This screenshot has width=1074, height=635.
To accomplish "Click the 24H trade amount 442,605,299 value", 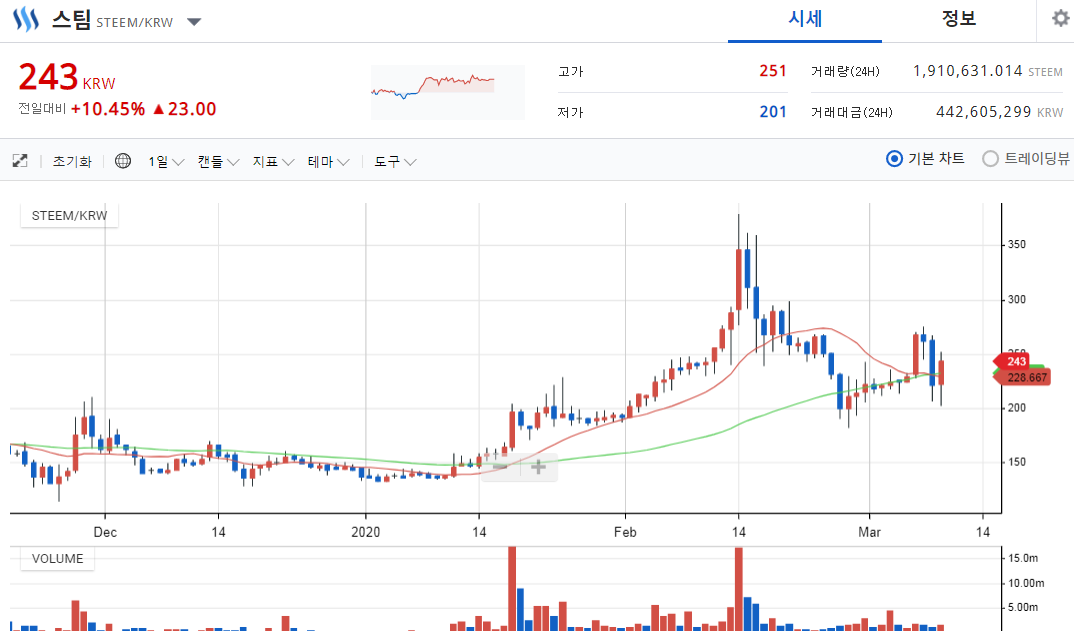I will tap(984, 112).
